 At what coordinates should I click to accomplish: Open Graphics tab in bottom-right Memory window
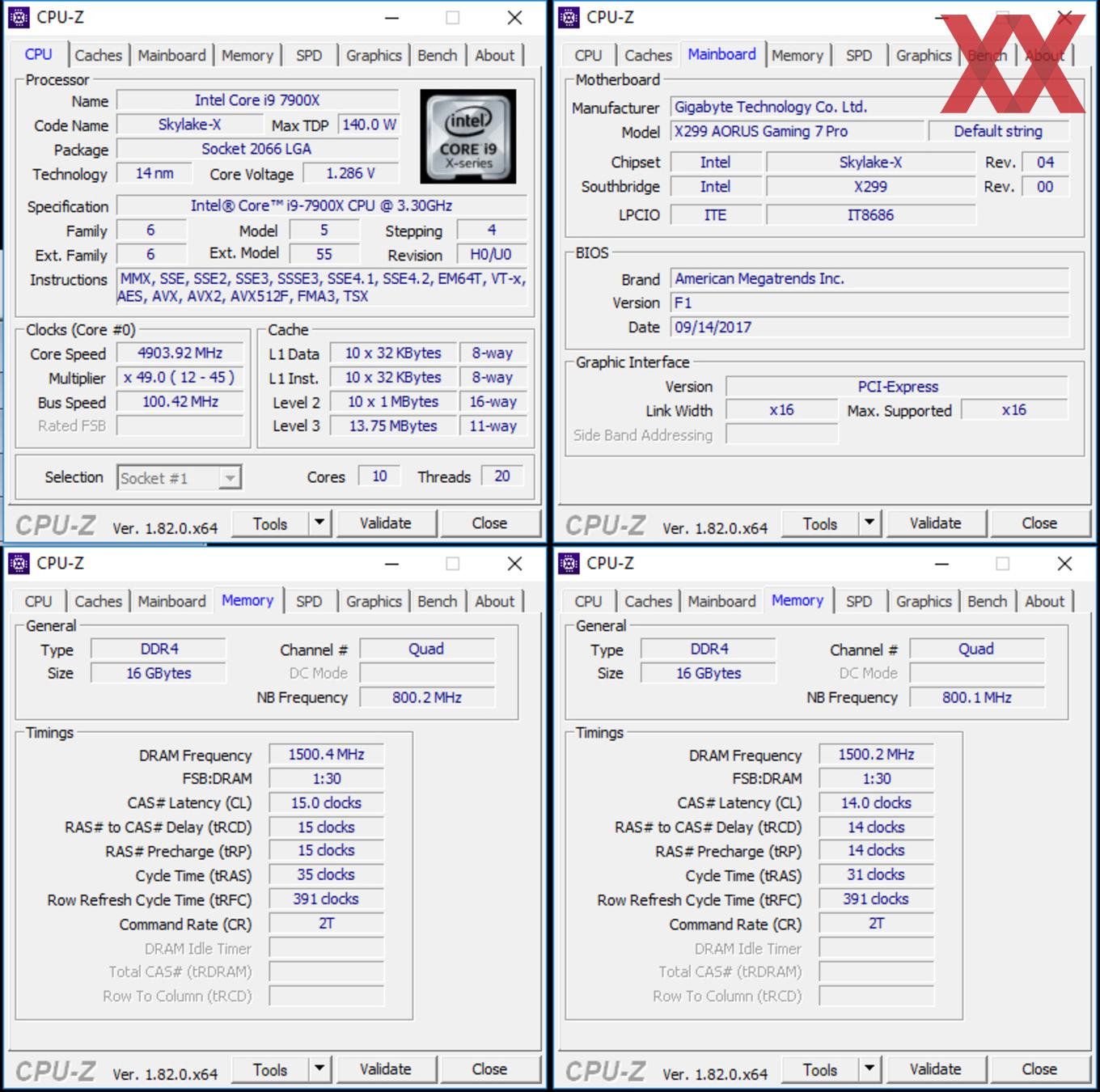tap(924, 601)
